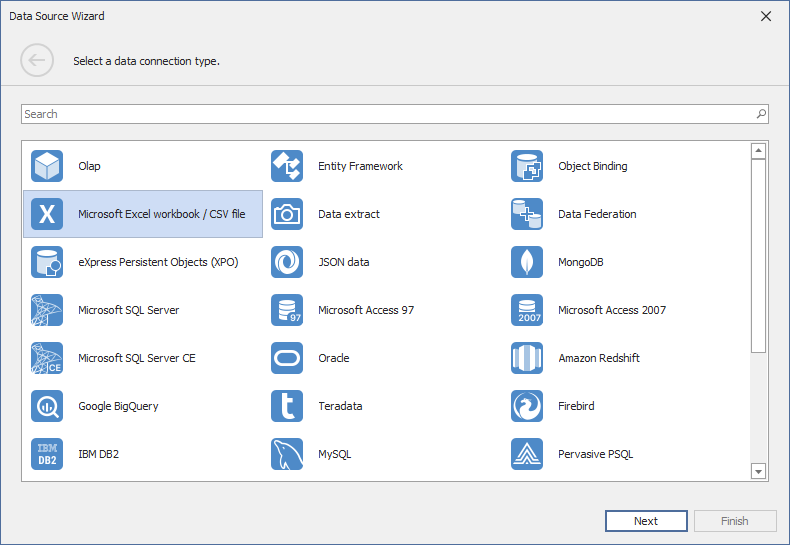
Task: Click the Data extract camera icon
Action: click(x=287, y=214)
